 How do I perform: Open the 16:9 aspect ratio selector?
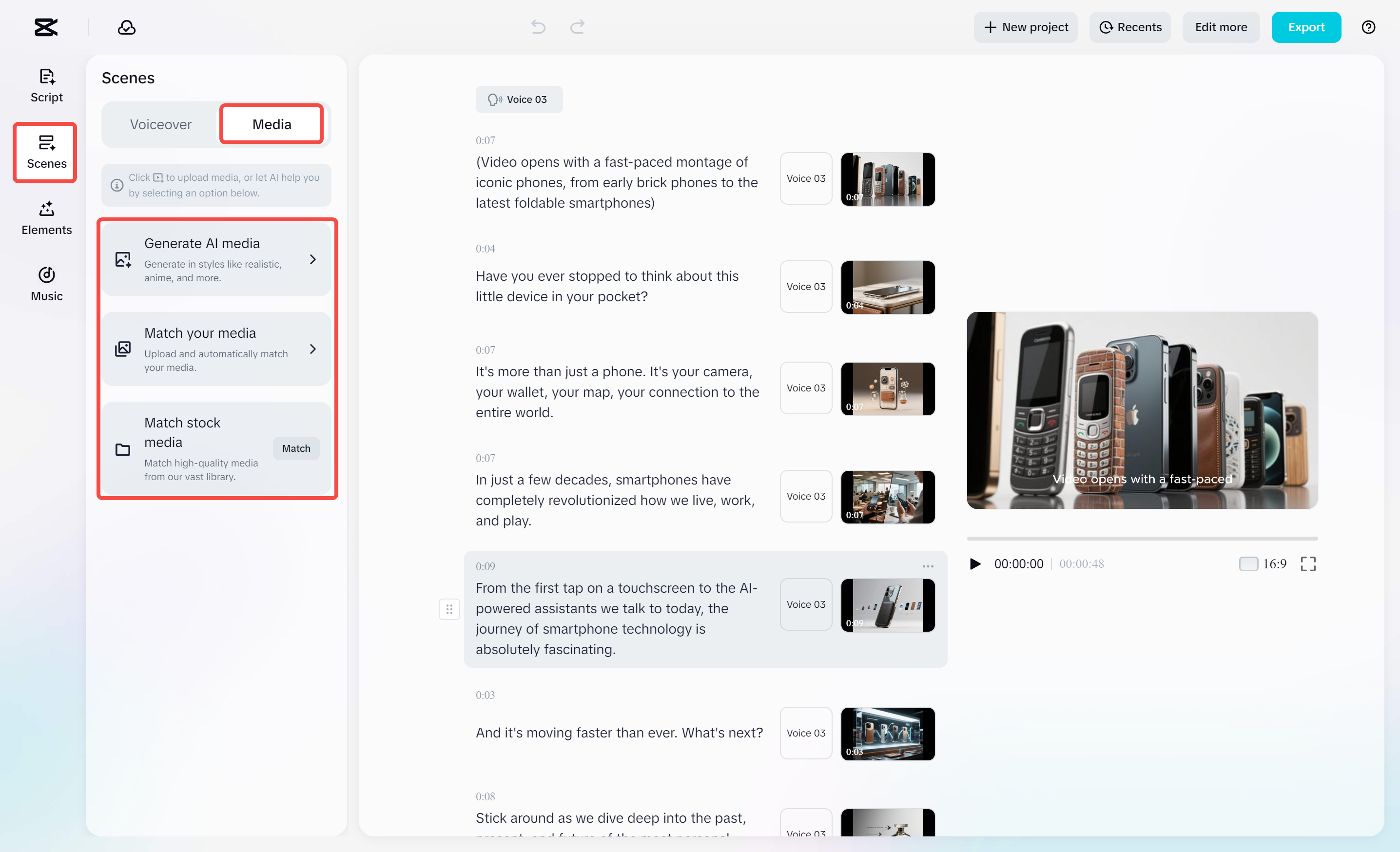[x=1263, y=563]
